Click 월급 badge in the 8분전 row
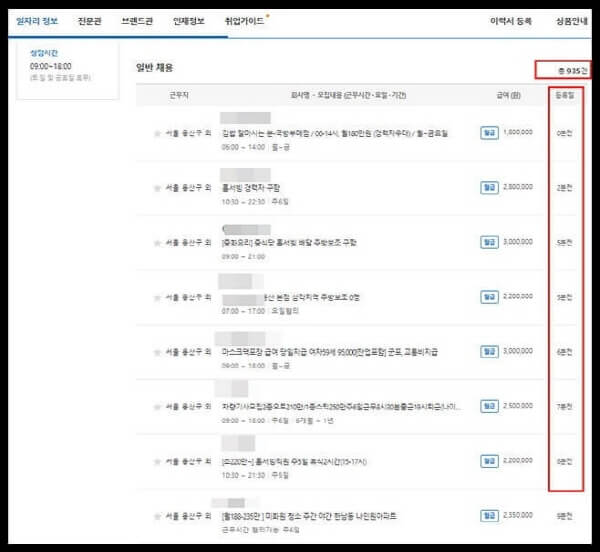This screenshot has height=552, width=600. point(489,461)
